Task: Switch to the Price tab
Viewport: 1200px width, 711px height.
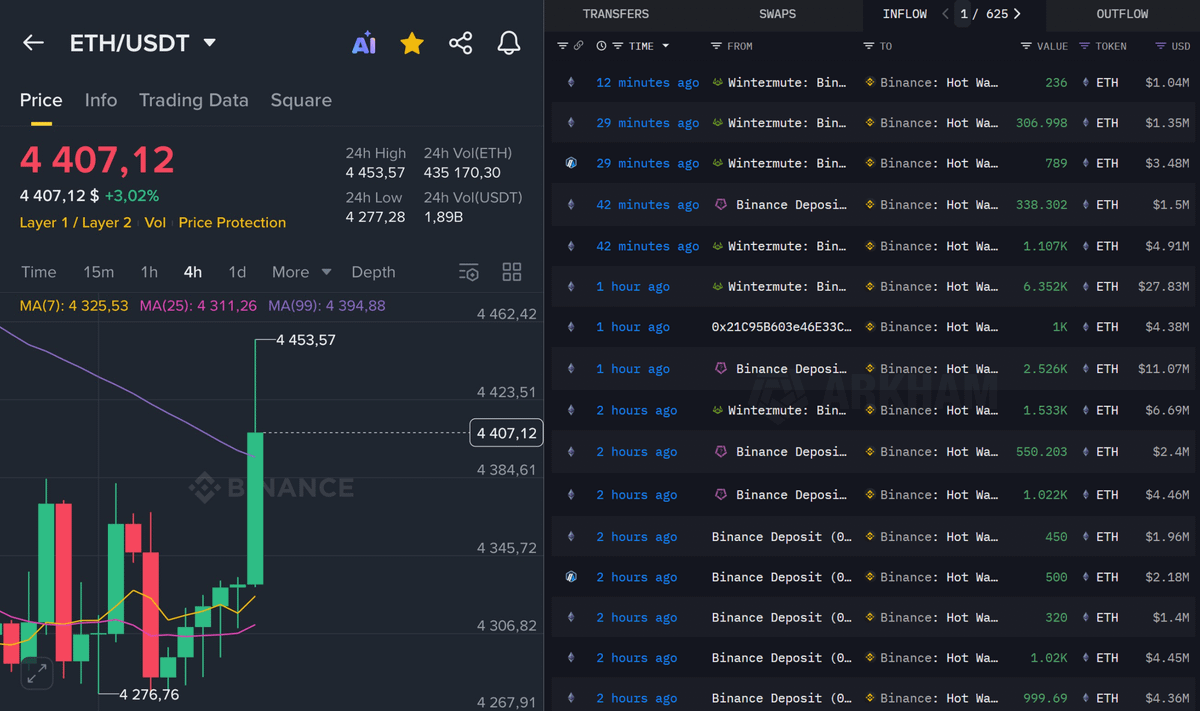Action: tap(41, 100)
